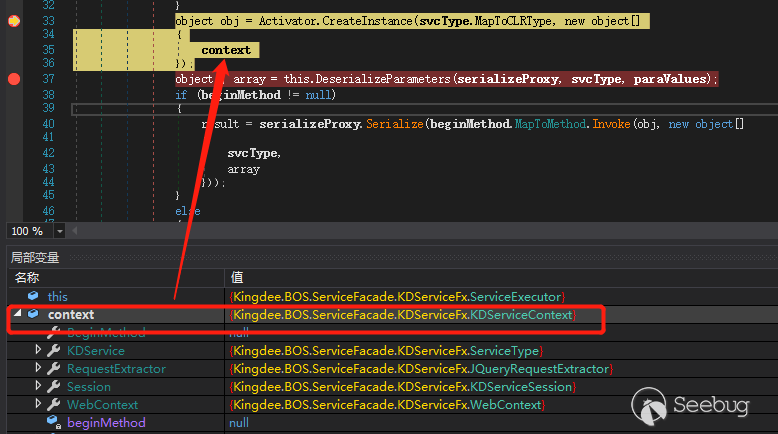This screenshot has height=434, width=778.
Task: Expand the KDService property row
Action: point(38,350)
